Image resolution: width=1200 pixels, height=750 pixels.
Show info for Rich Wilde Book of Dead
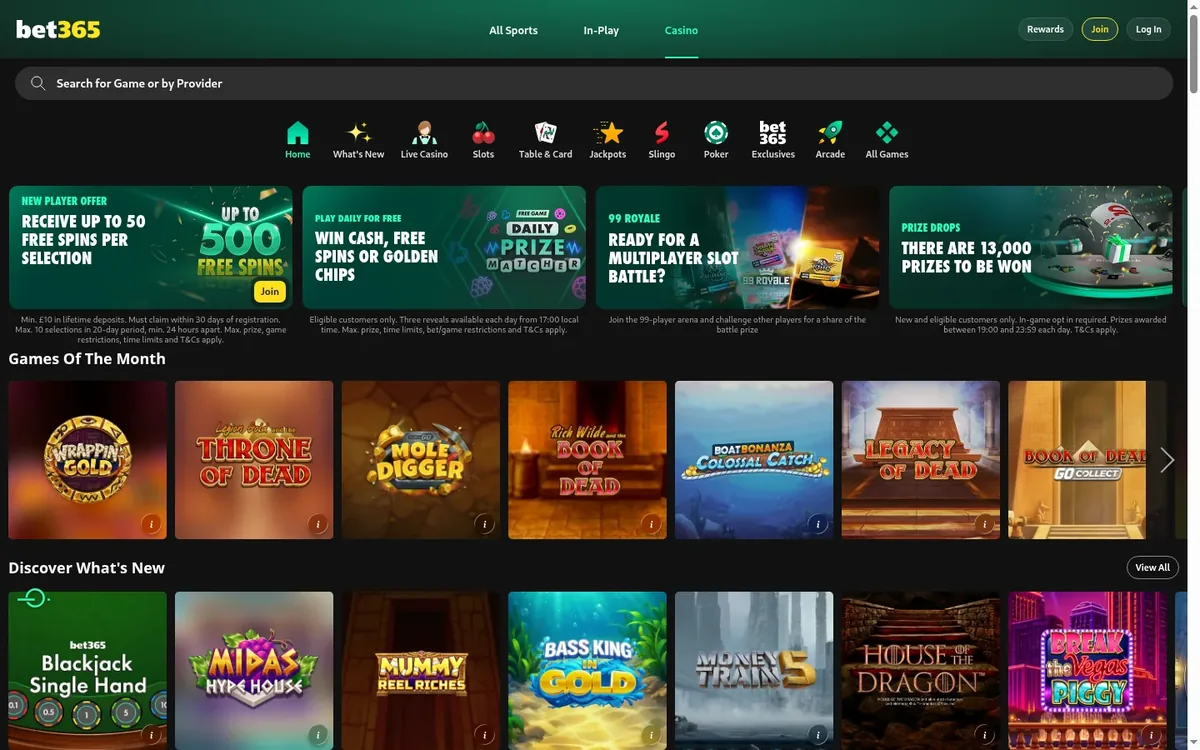(651, 523)
